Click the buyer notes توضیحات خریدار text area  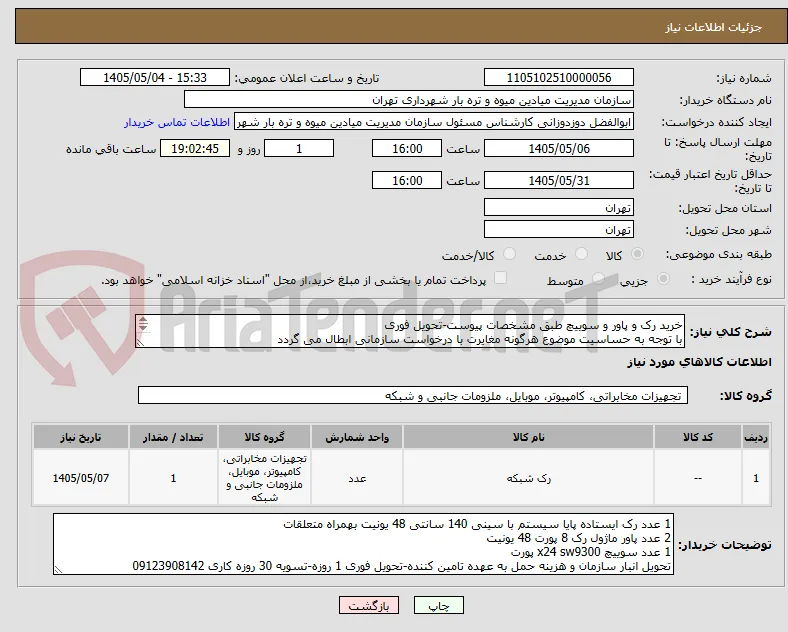(x=363, y=545)
